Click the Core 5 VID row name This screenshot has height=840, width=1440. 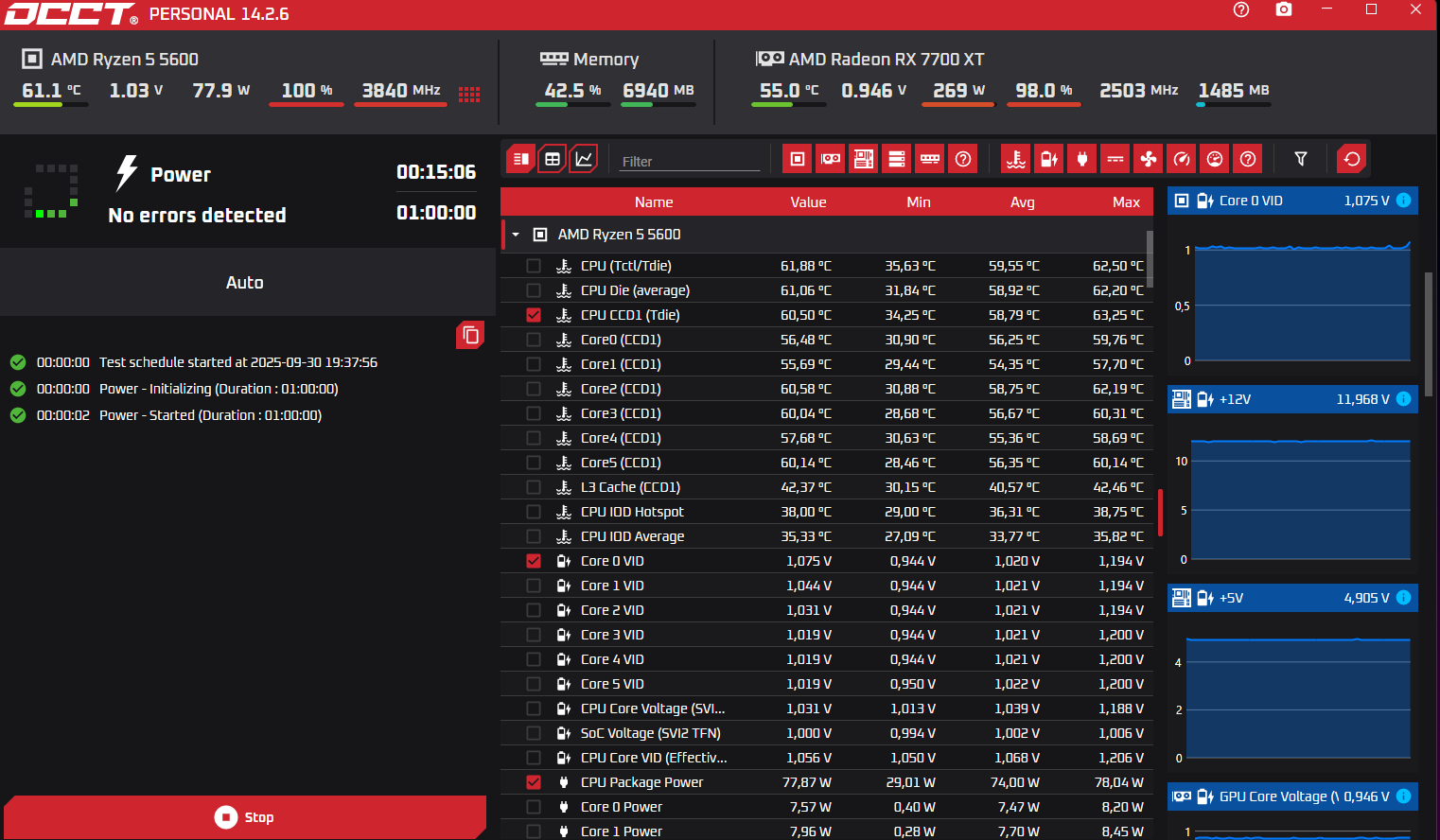click(x=612, y=684)
